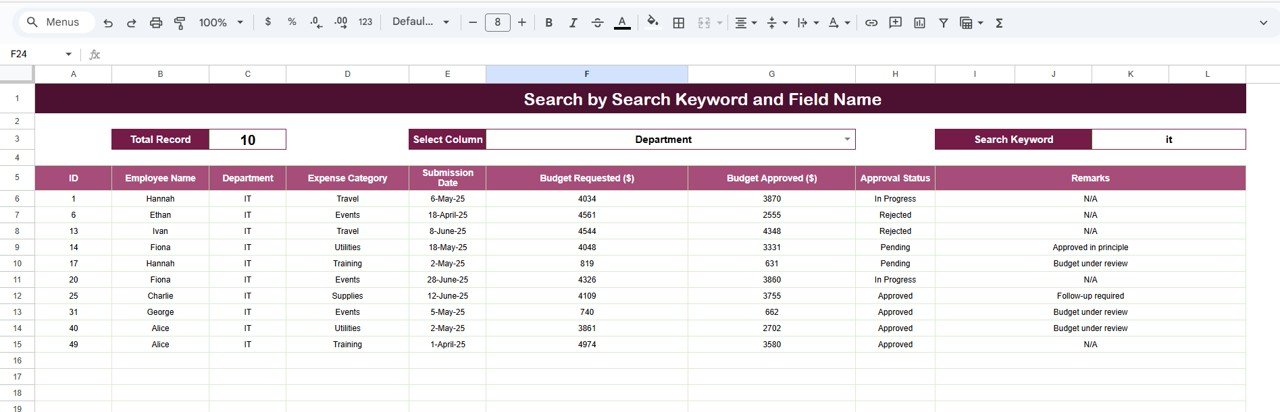Click the Create a filter icon
The width and height of the screenshot is (1280, 412).
(x=943, y=22)
